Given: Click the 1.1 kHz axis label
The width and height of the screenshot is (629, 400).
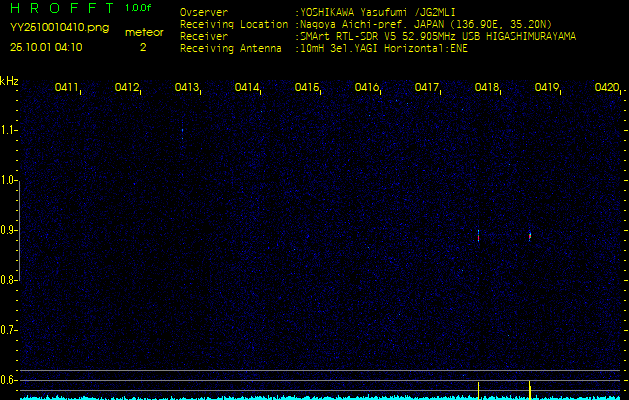Looking at the screenshot, I should (7, 130).
